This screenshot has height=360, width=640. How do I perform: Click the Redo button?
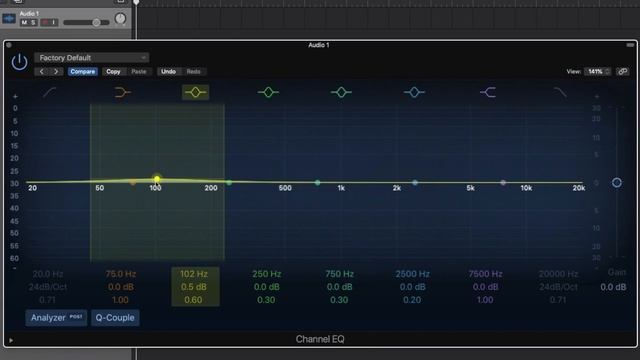pos(193,71)
